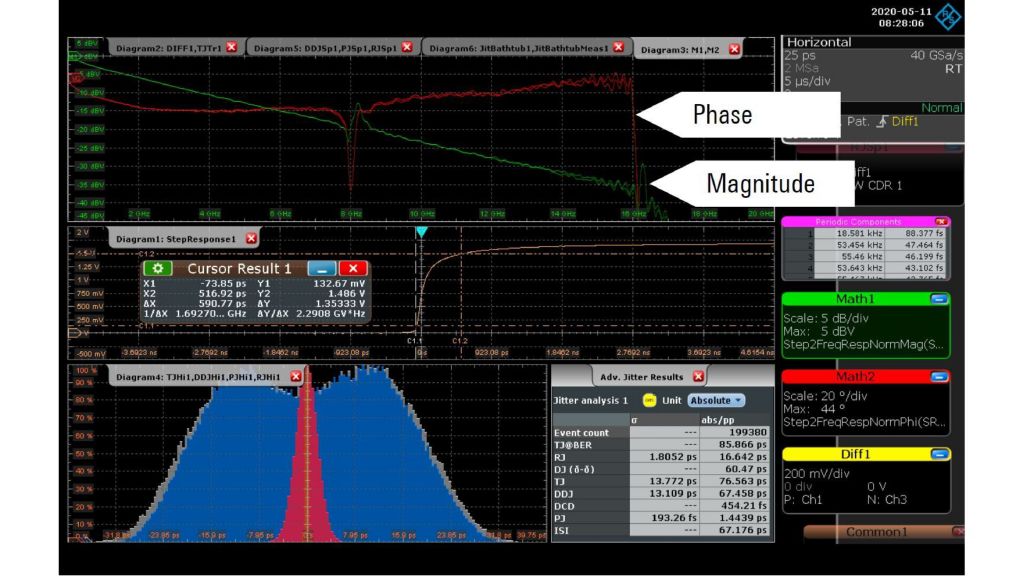This screenshot has height=576, width=1024.
Task: Click the 53.643 kHz periodic component row
Action: point(866,268)
